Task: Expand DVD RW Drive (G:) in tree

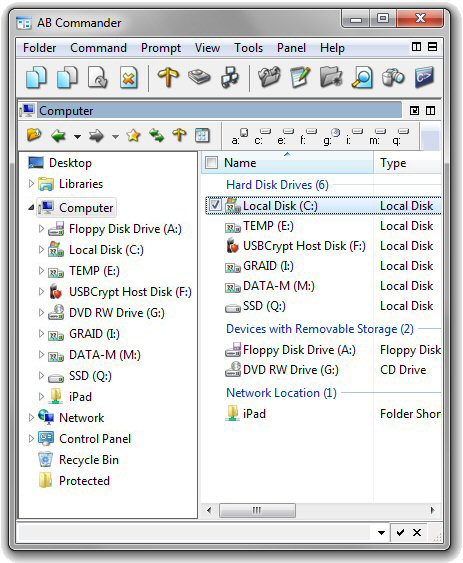Action: [x=41, y=312]
